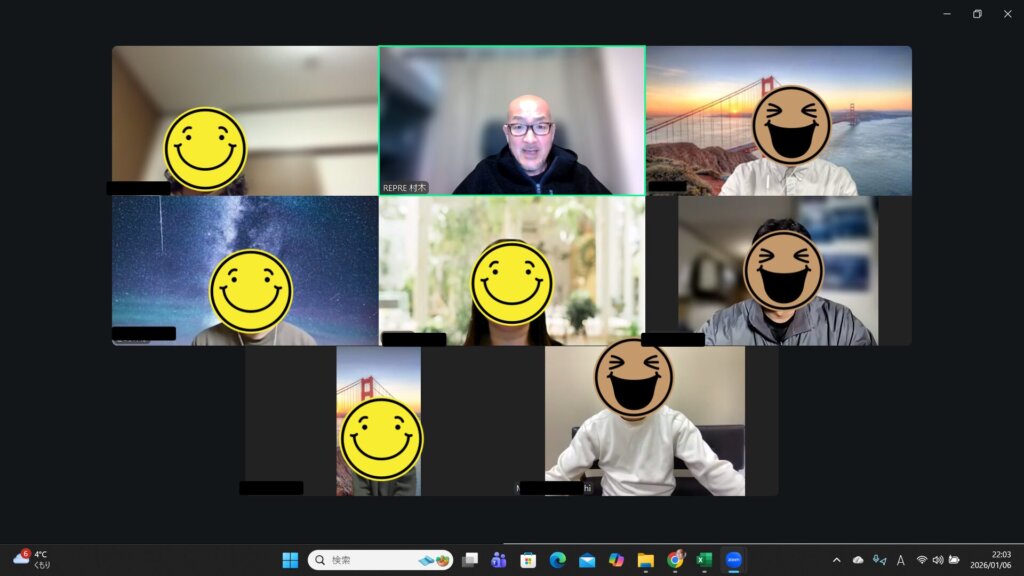Open the Mail app icon
Viewport: 1024px width, 576px height.
587,560
